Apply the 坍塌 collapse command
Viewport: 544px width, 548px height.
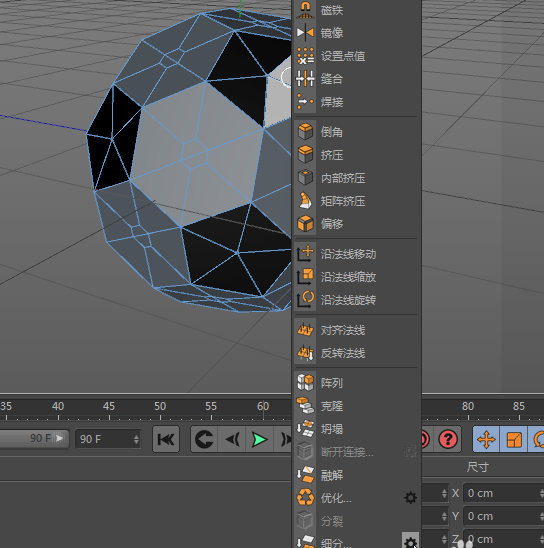click(x=356, y=429)
